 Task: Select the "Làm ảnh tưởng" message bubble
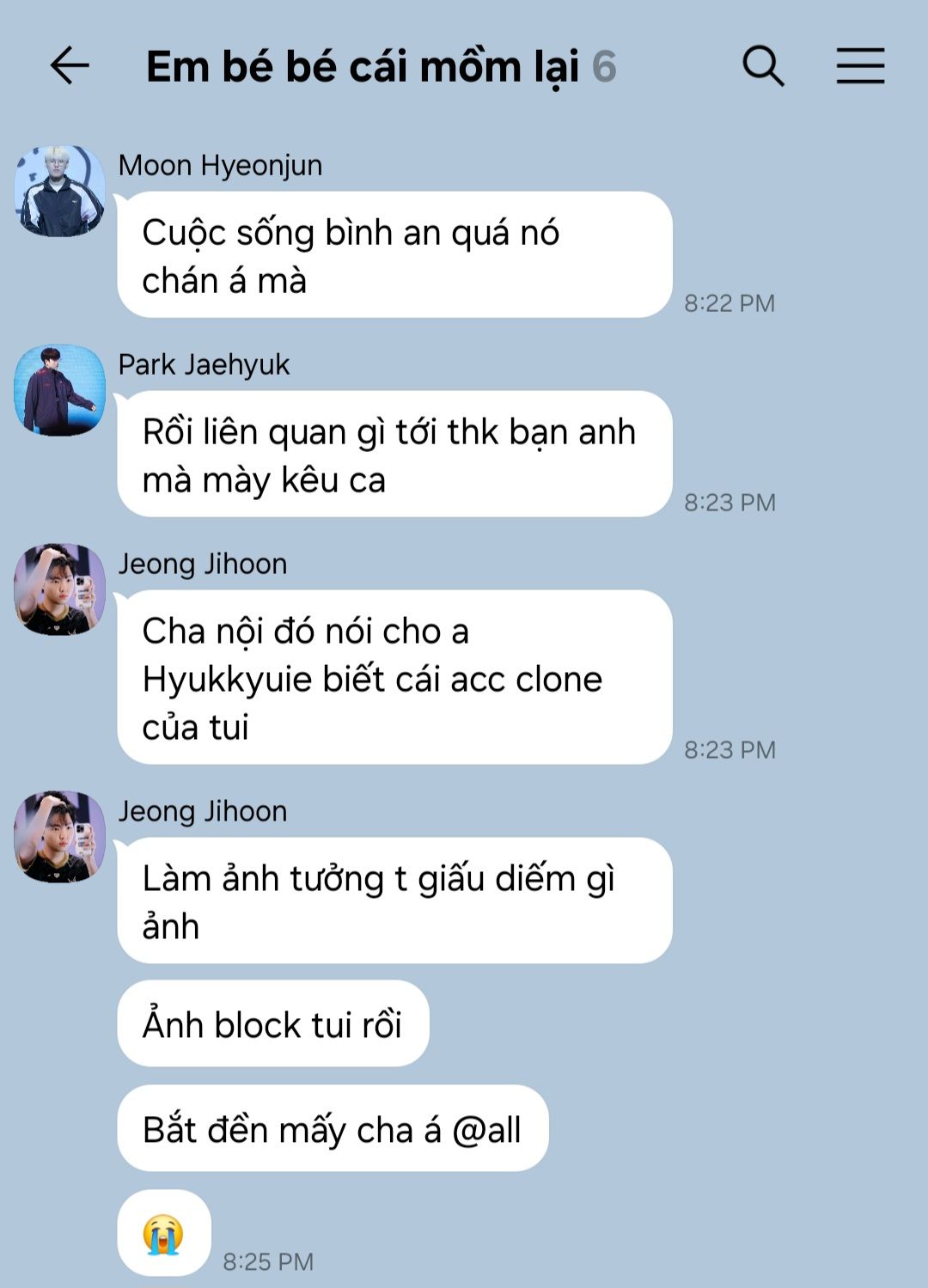394,901
